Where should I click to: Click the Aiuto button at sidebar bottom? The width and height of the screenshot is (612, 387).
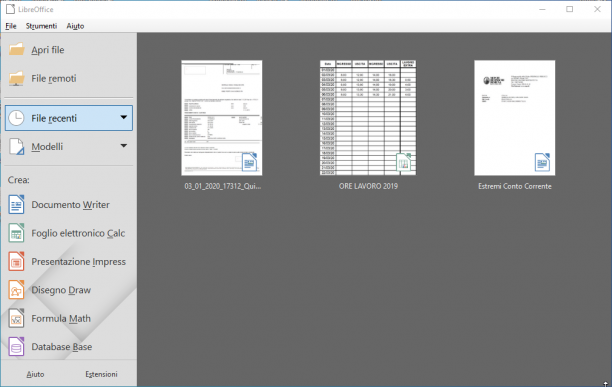click(x=35, y=374)
